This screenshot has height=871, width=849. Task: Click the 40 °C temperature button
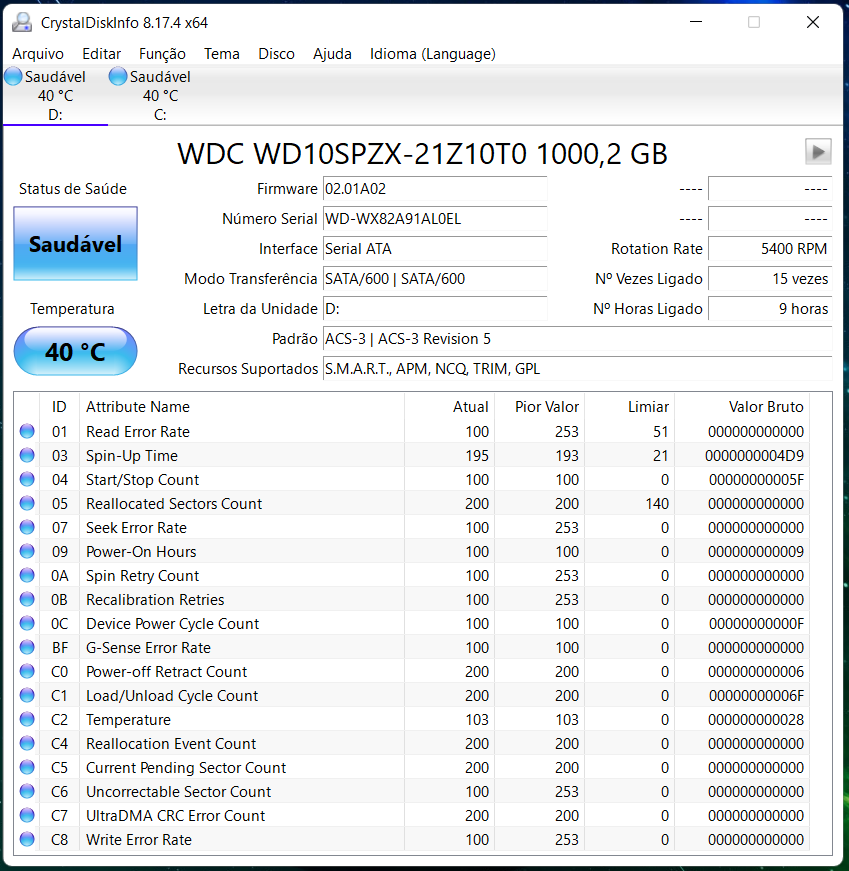76,352
